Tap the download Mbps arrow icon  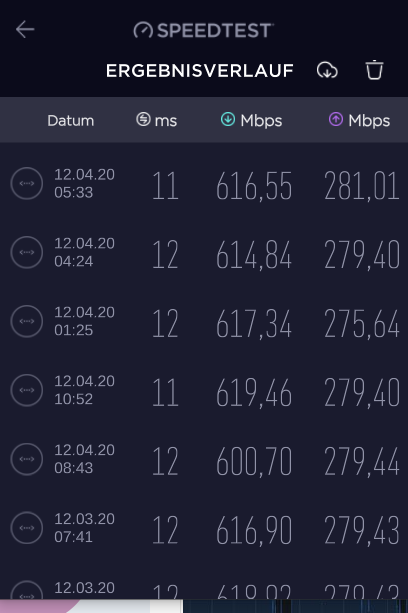[228, 119]
